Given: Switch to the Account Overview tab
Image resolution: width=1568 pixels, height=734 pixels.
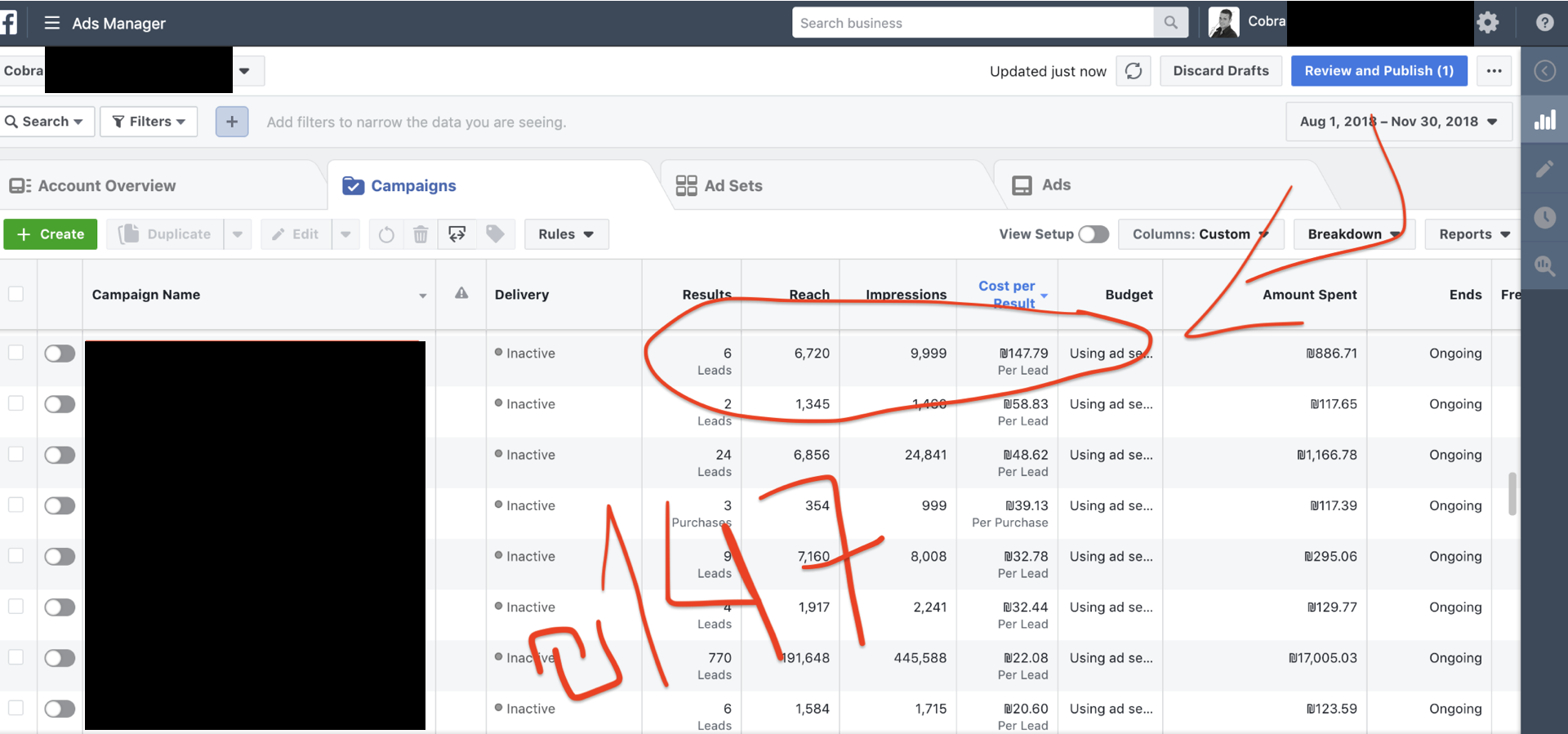Looking at the screenshot, I should 106,185.
